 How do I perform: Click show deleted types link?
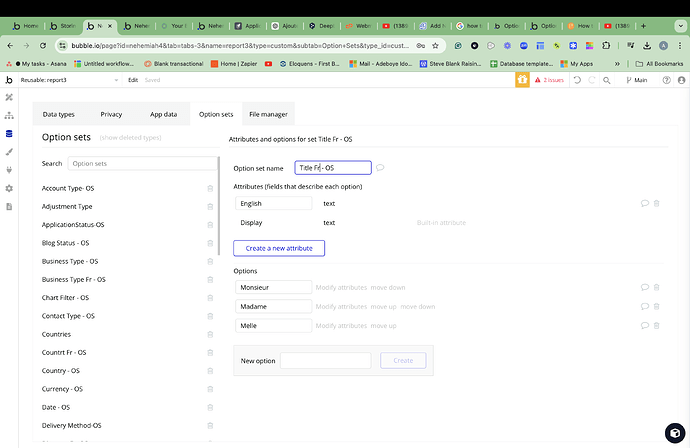130,138
